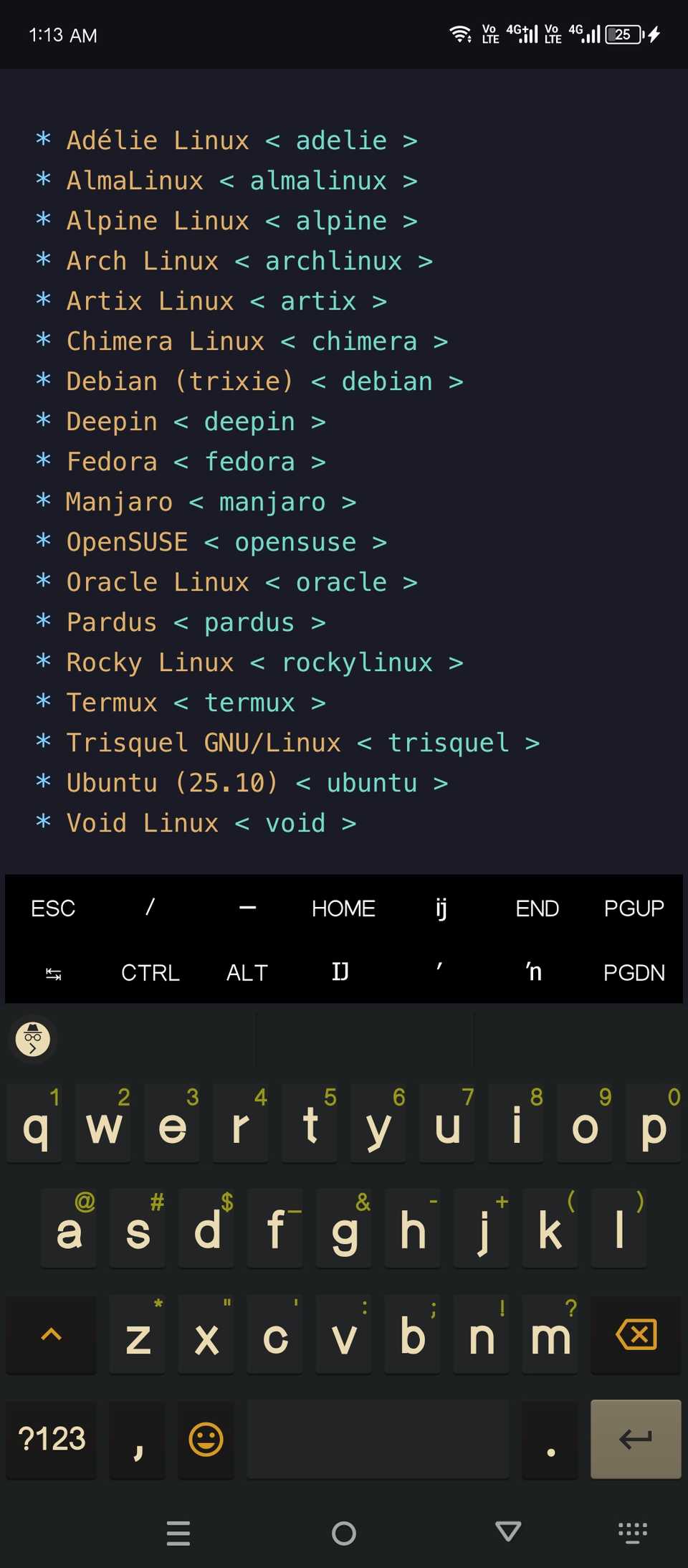
Task: Toggle the Shift key
Action: [50, 1335]
